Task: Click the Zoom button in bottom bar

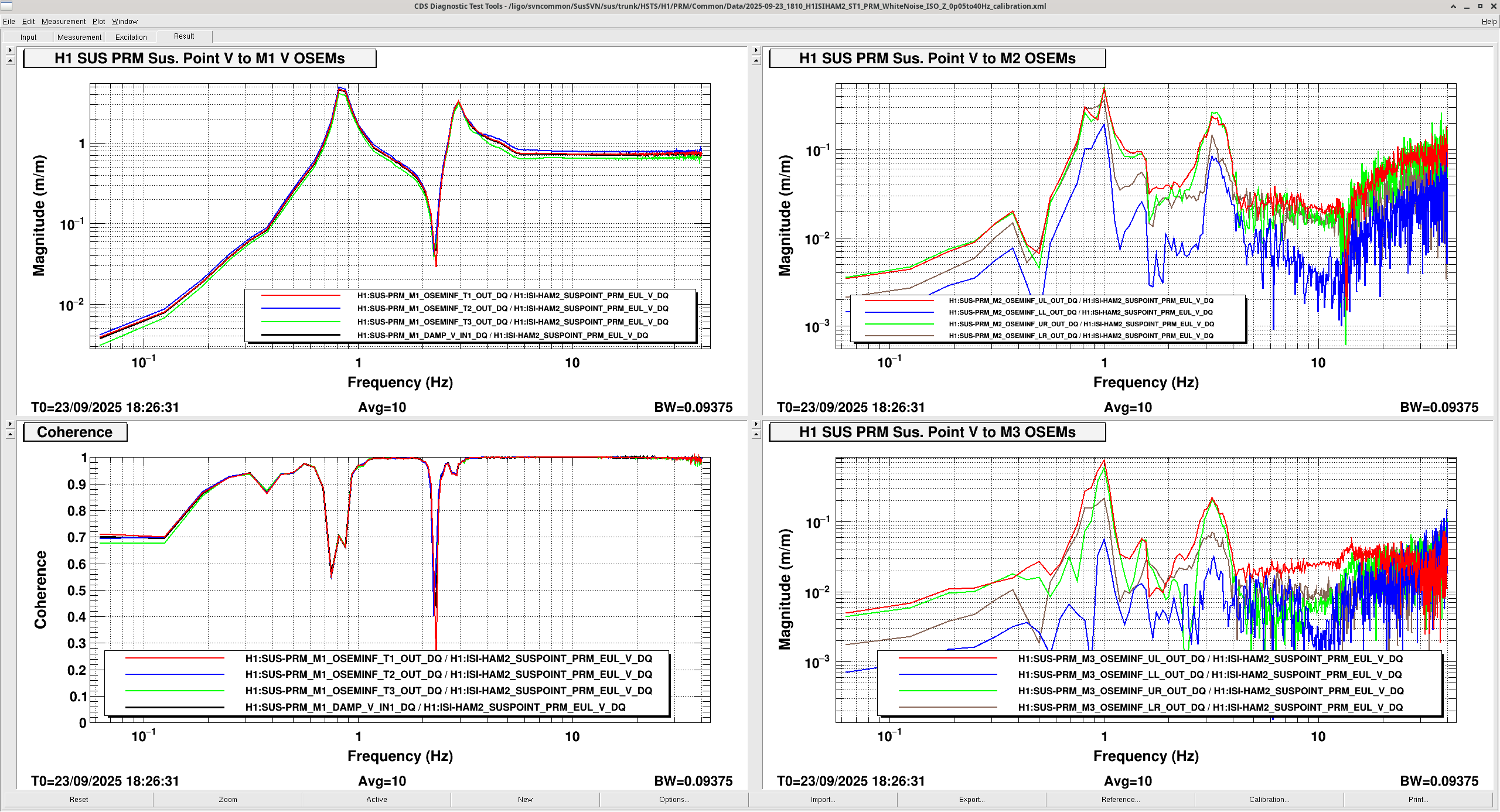Action: (228, 800)
